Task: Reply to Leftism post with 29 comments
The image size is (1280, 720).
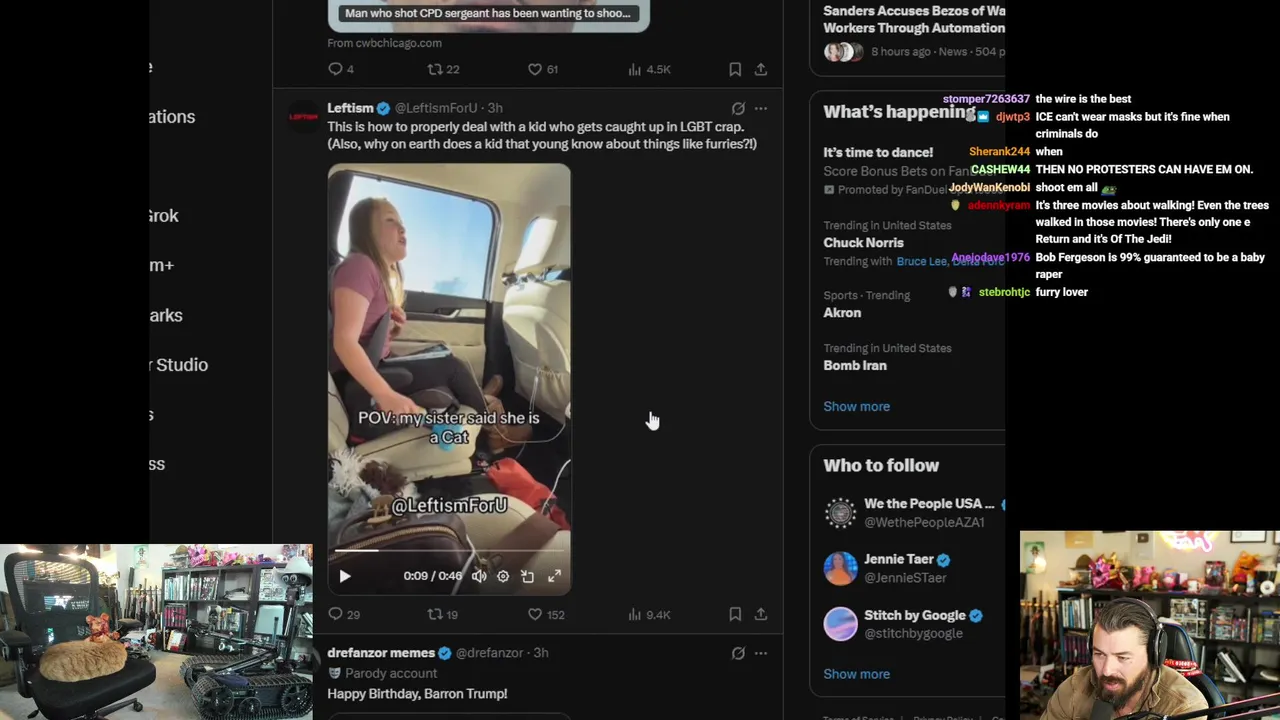Action: click(344, 614)
